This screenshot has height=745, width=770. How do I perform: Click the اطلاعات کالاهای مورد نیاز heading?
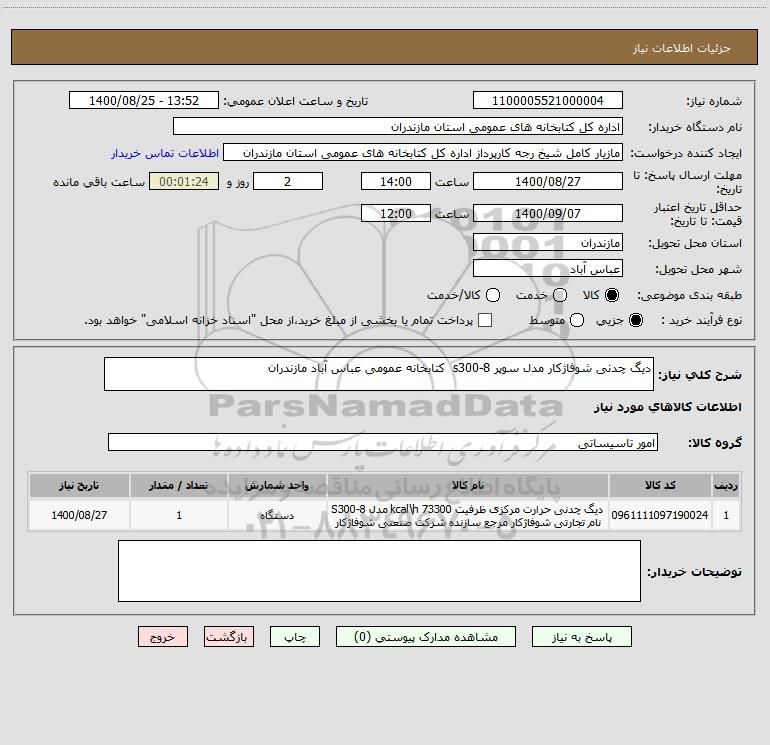point(667,407)
